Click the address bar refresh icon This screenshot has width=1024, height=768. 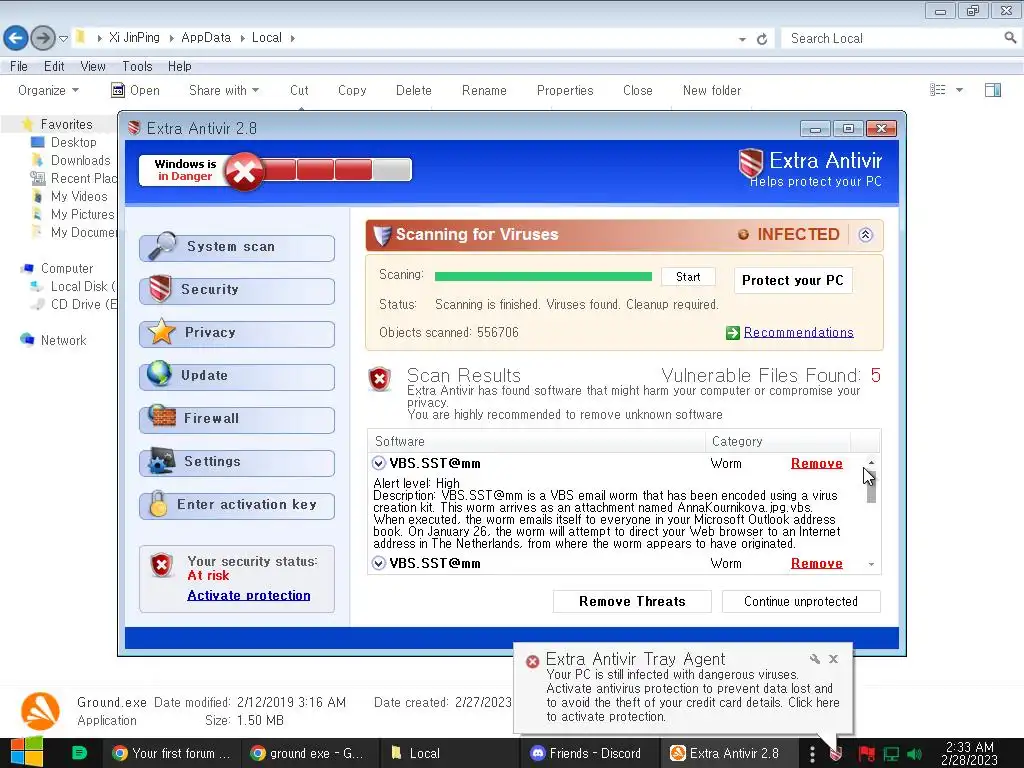tap(761, 39)
